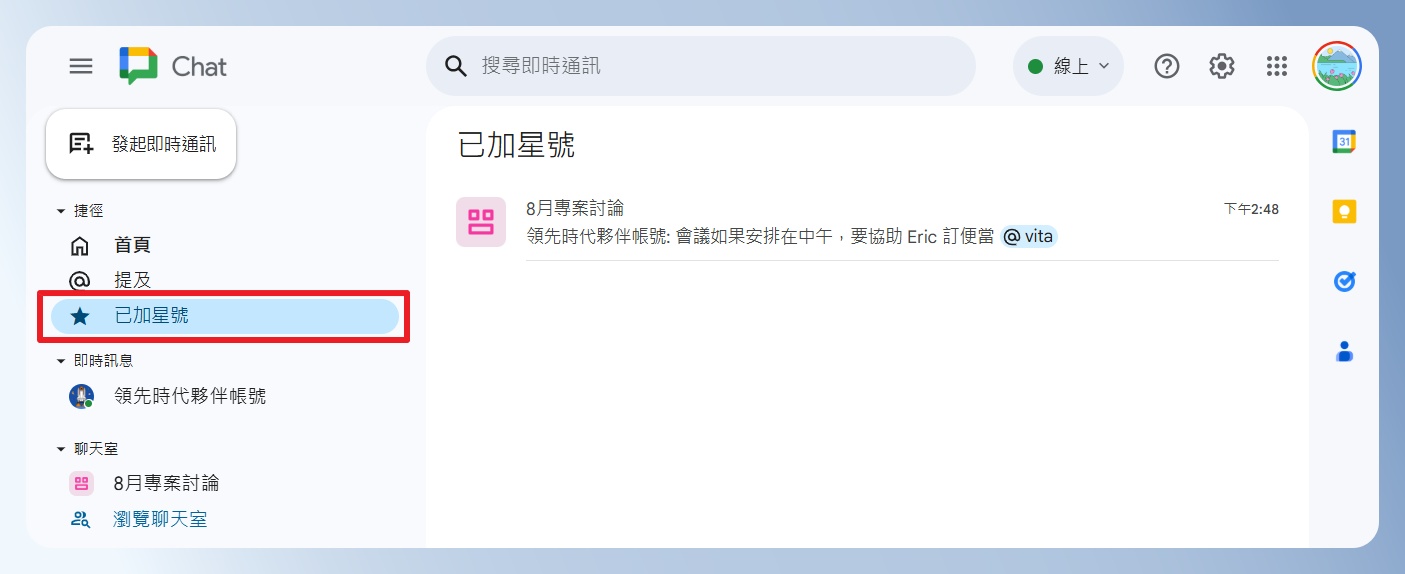The image size is (1405, 574).
Task: Open Google Keep side panel icon
Action: [1344, 212]
